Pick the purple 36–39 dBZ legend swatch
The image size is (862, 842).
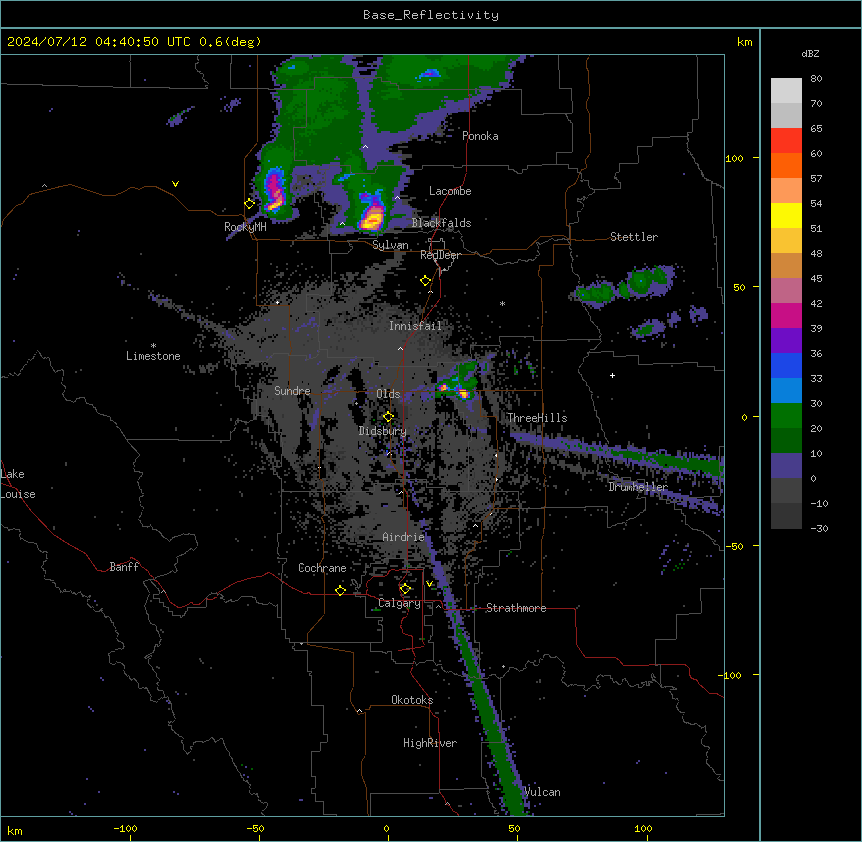[786, 340]
